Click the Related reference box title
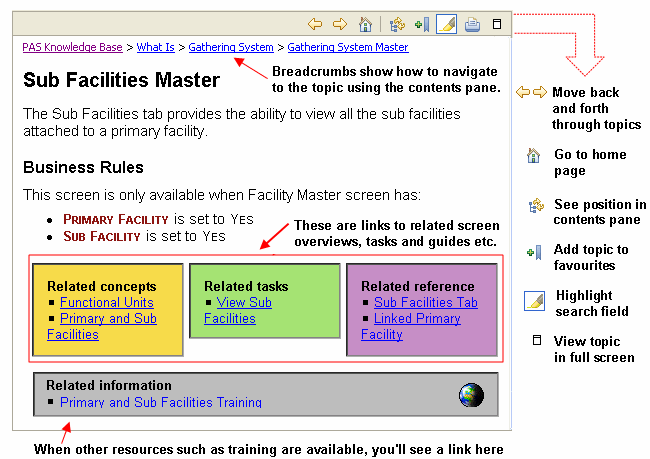The height and width of the screenshot is (459, 650). (x=418, y=287)
